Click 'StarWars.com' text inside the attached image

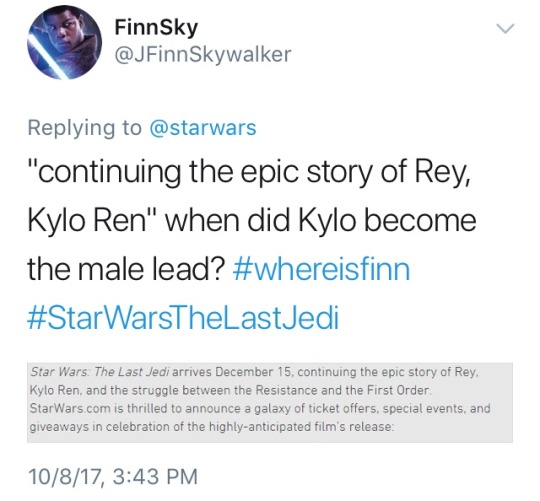click(x=70, y=409)
